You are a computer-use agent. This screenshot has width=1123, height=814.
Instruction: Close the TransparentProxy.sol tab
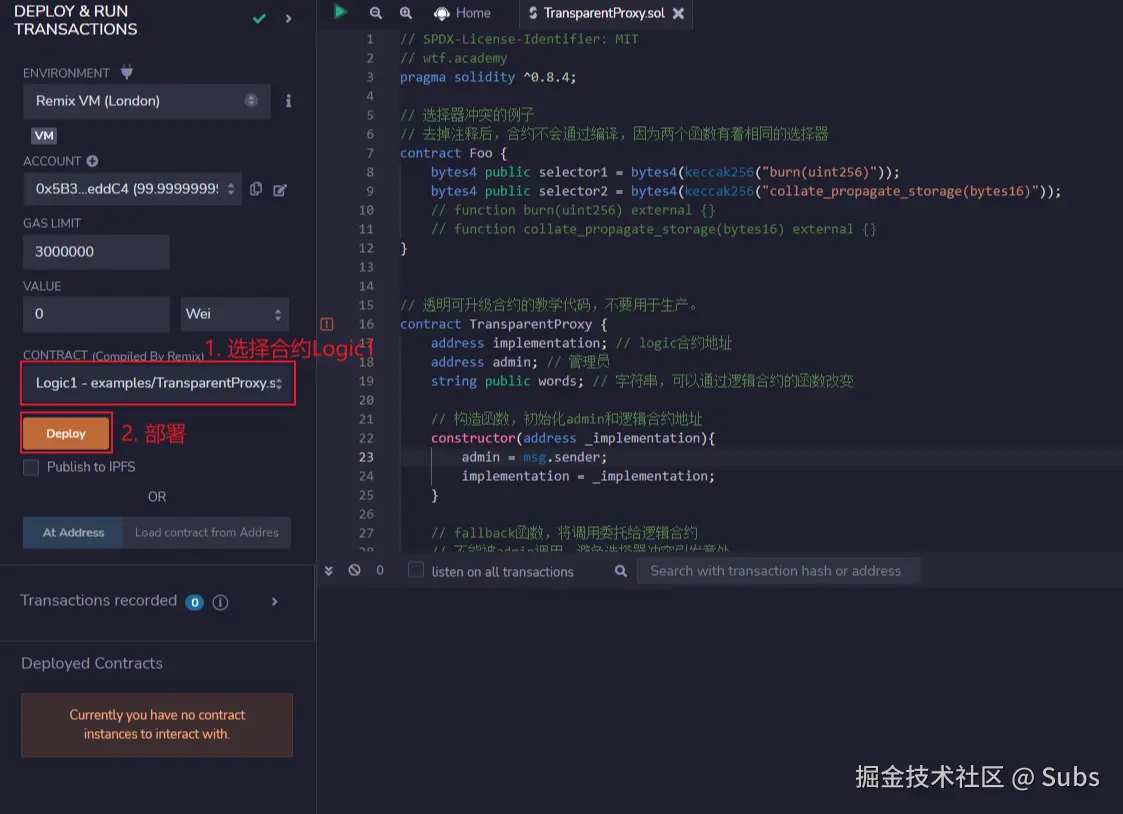pyautogui.click(x=678, y=13)
